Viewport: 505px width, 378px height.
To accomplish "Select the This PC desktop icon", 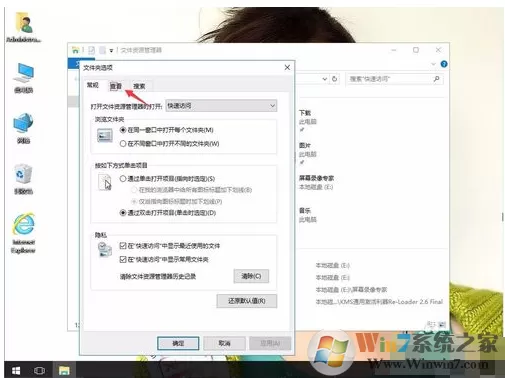I will coord(23,77).
